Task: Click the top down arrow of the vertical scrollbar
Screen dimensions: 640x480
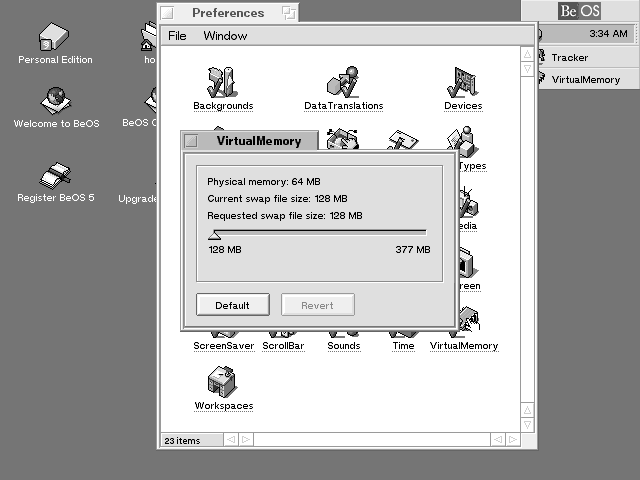Action: (x=527, y=69)
